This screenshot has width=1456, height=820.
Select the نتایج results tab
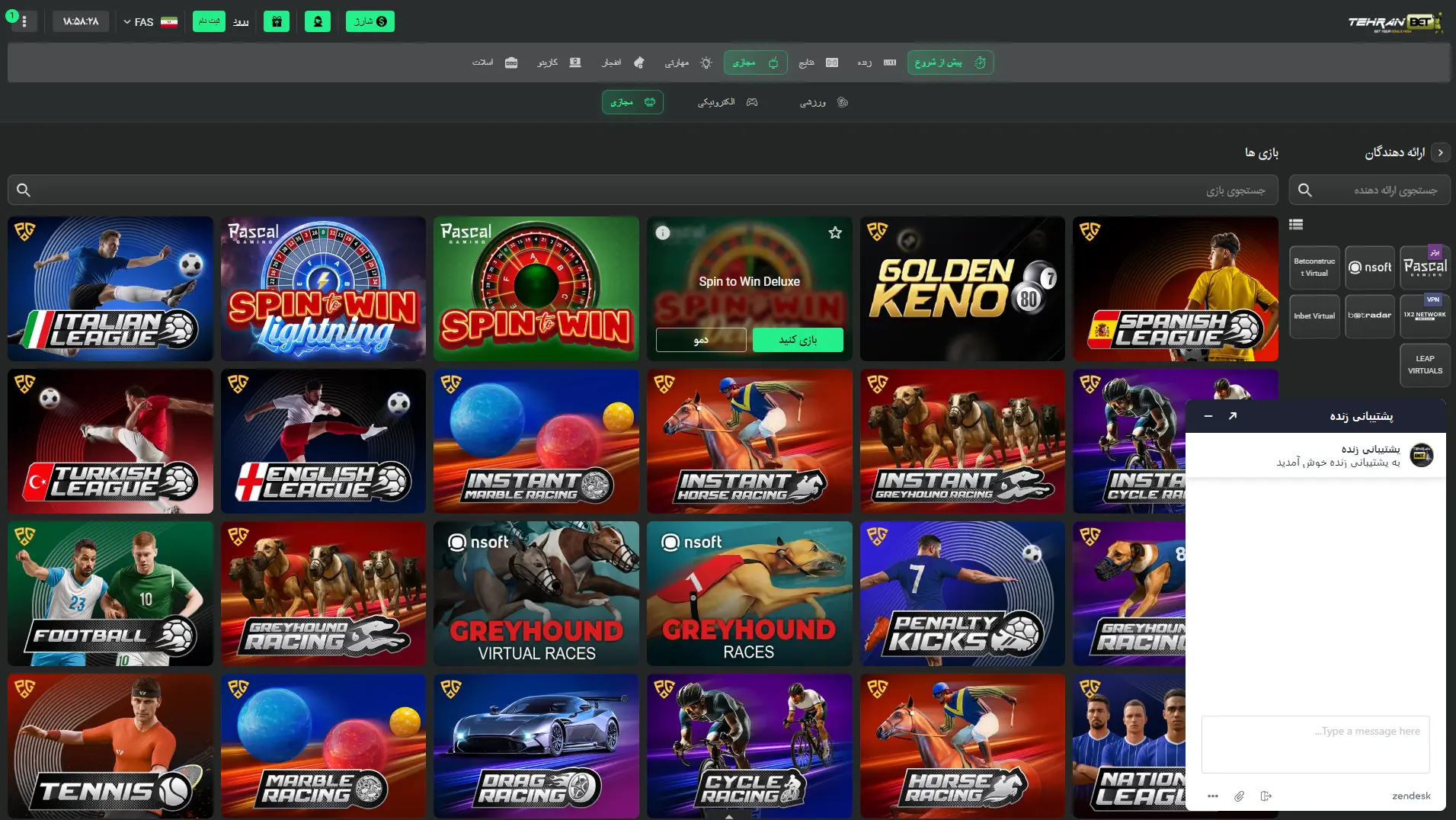click(x=818, y=62)
